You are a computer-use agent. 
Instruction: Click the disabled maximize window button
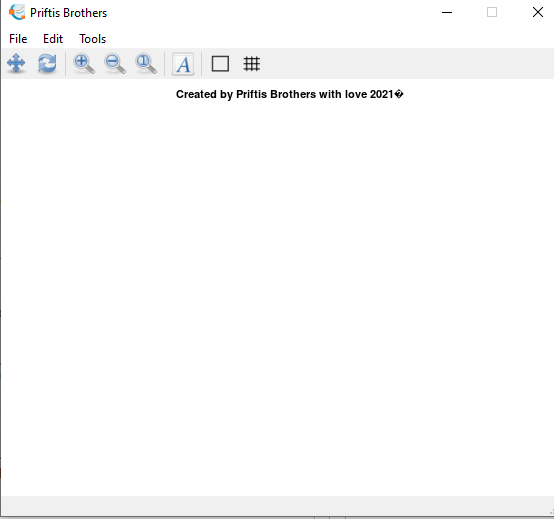[x=492, y=12]
